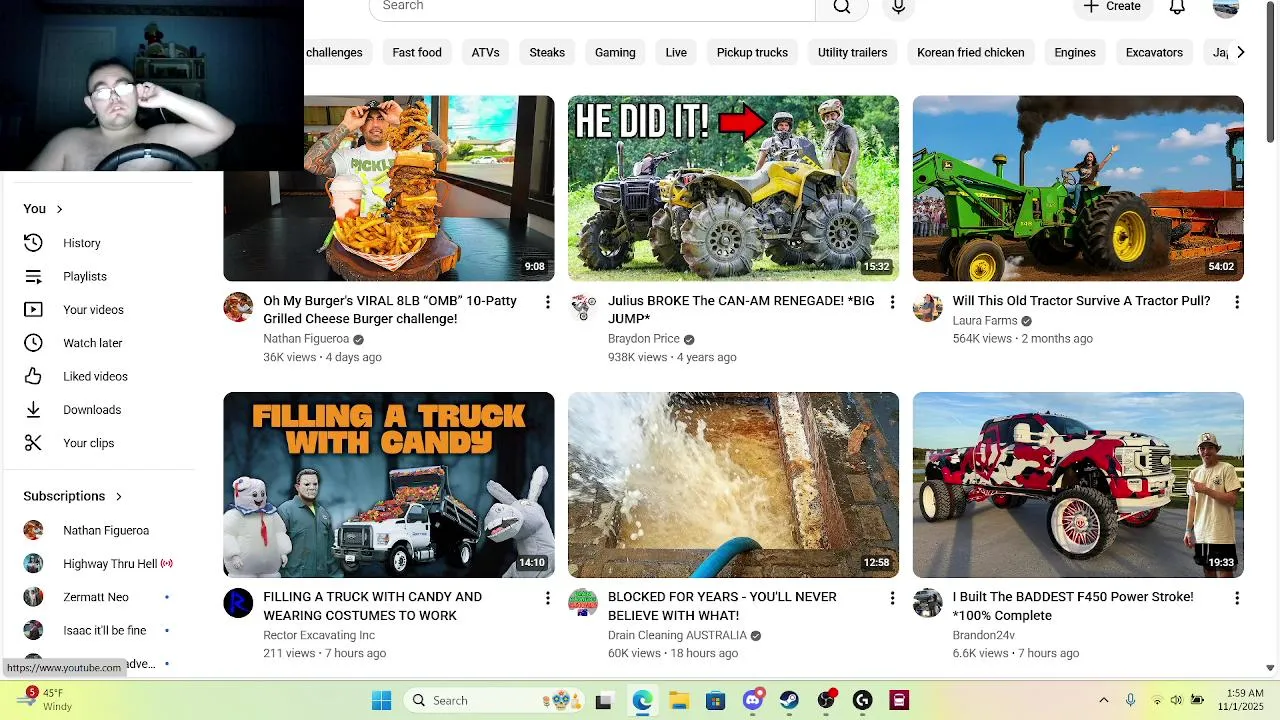Show hidden tray icons chevron
1280x720 pixels.
1104,700
